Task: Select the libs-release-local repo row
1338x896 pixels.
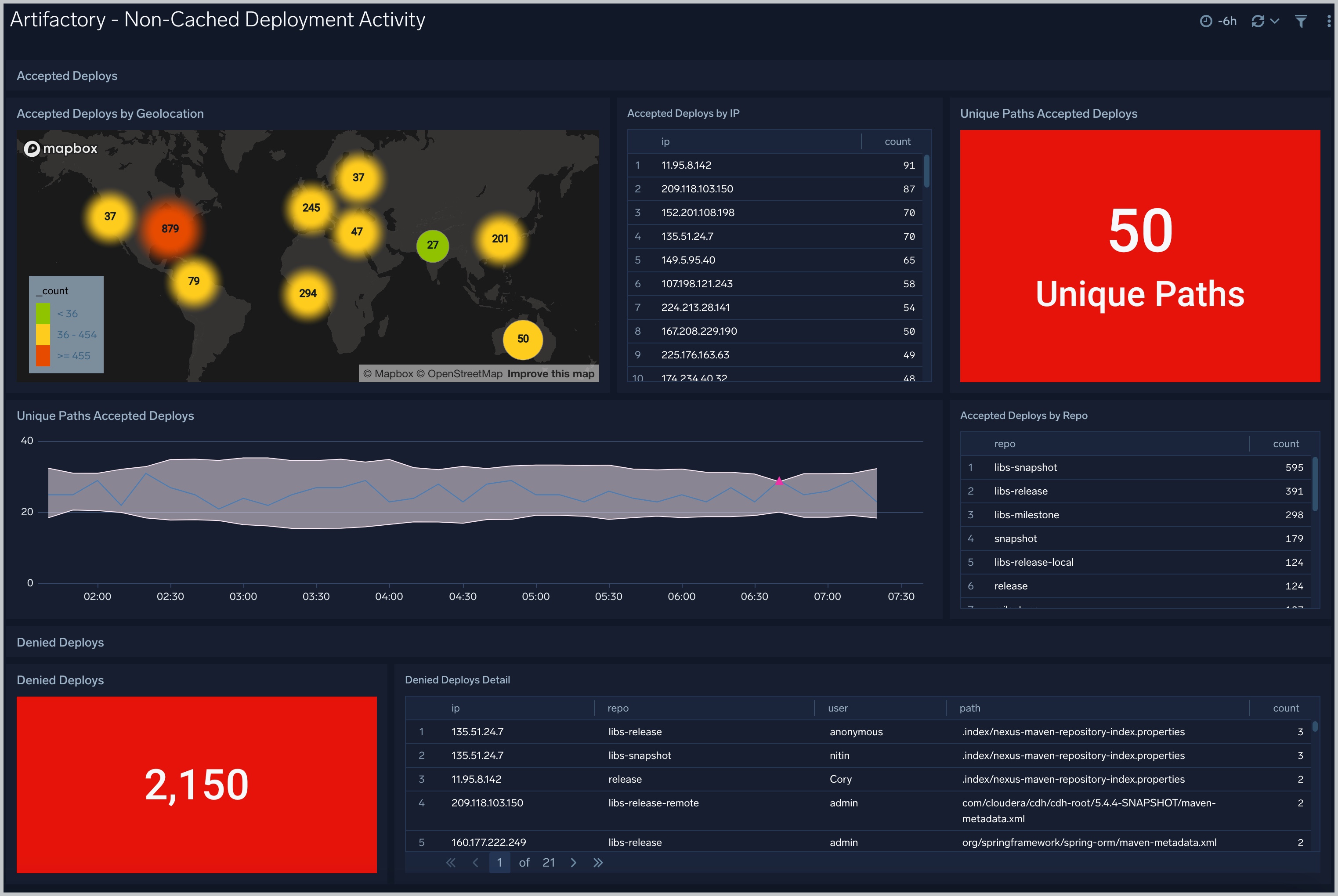Action: click(x=1135, y=562)
